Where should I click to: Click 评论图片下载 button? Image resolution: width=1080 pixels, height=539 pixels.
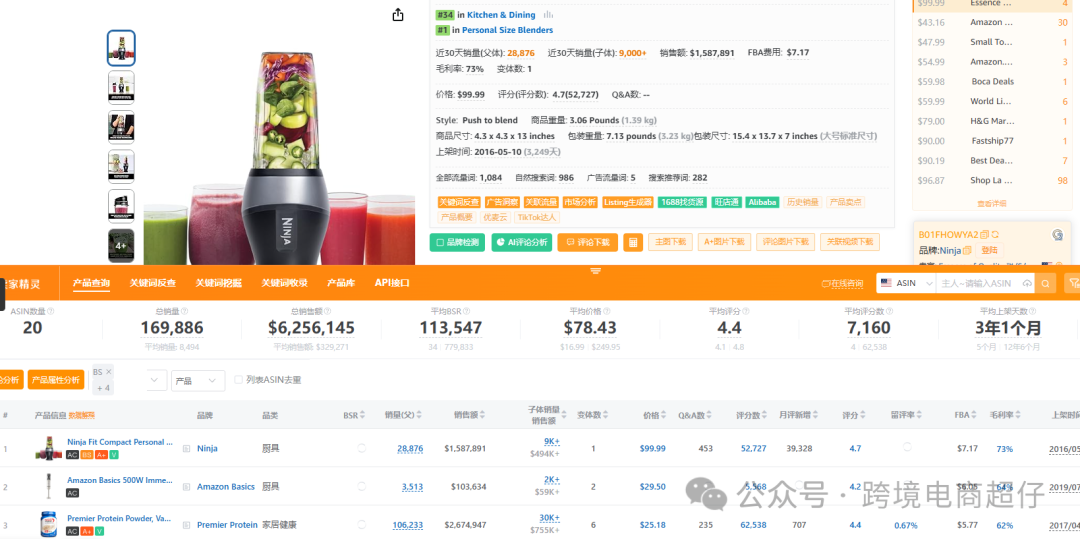pos(785,242)
